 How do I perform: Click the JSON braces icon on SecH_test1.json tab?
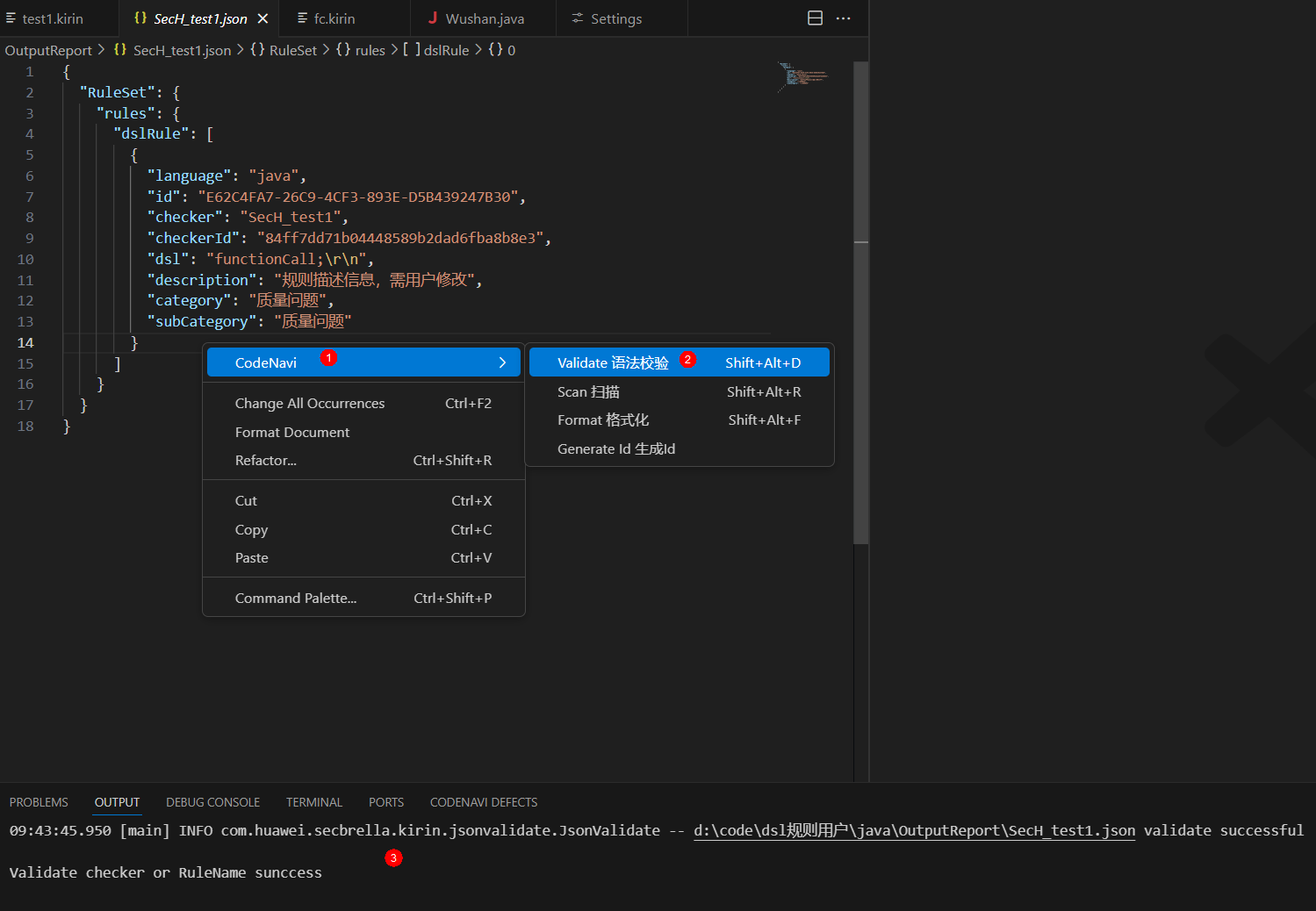coord(140,18)
